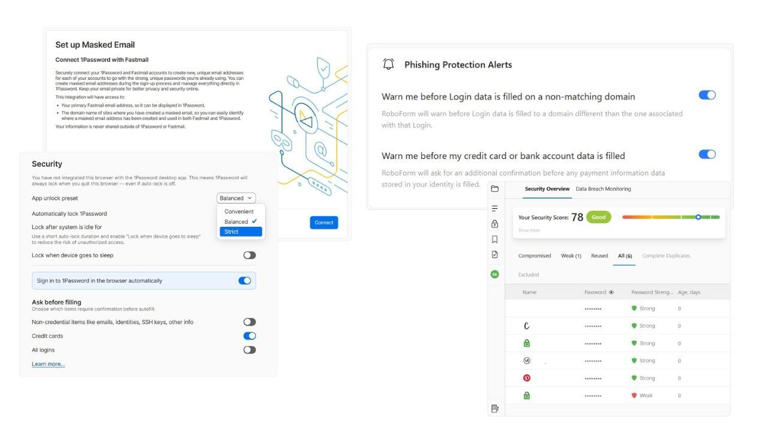Choose Balanced in unlock preset menu
768x432 pixels.
tap(240, 221)
